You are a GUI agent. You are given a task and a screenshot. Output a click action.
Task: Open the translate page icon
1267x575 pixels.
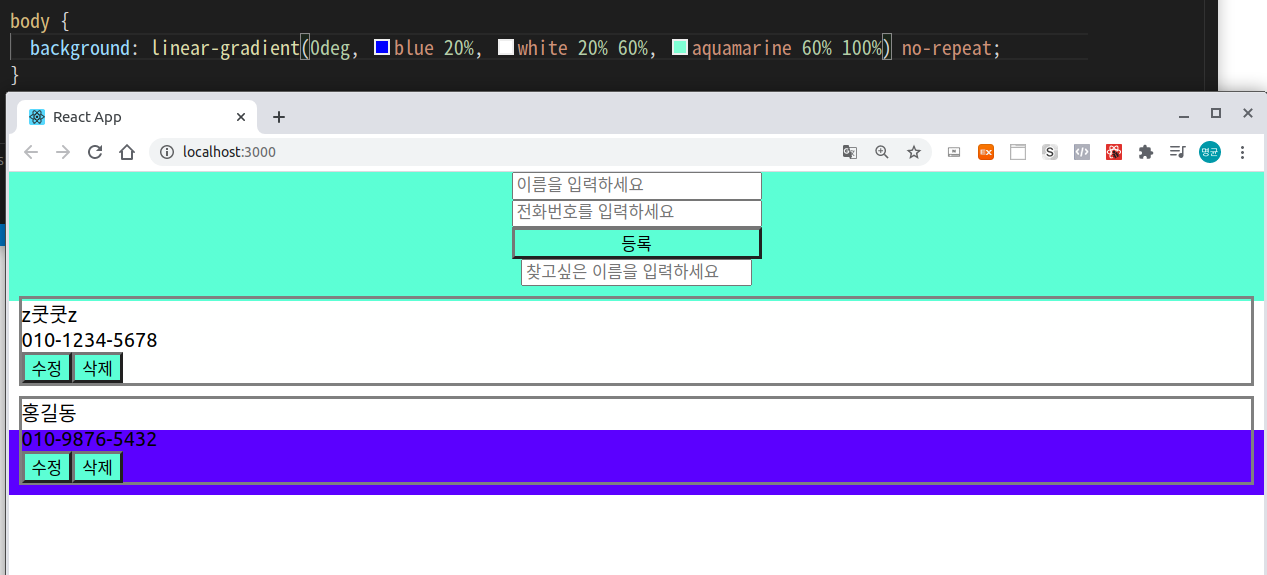coord(850,152)
